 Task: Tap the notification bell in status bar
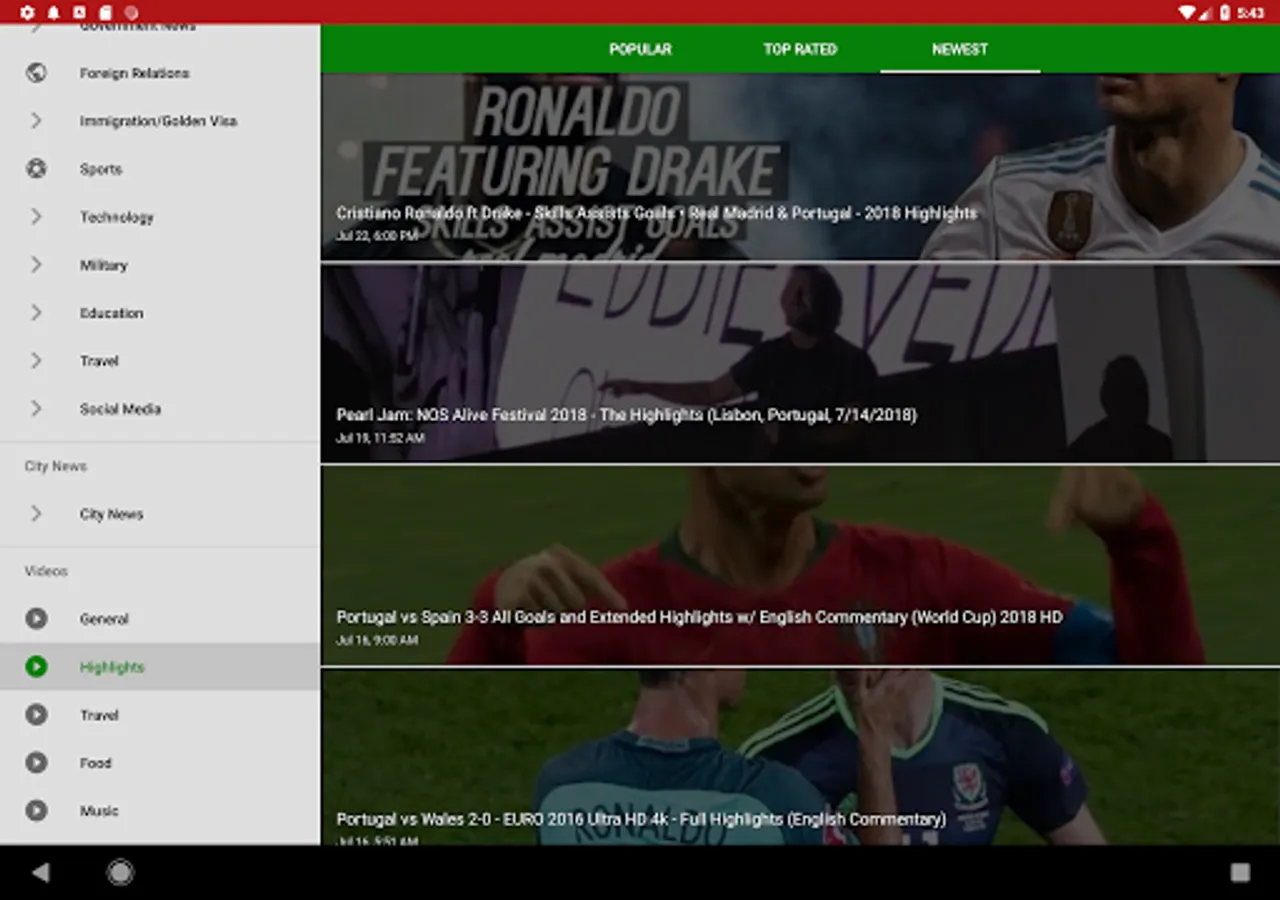[53, 12]
